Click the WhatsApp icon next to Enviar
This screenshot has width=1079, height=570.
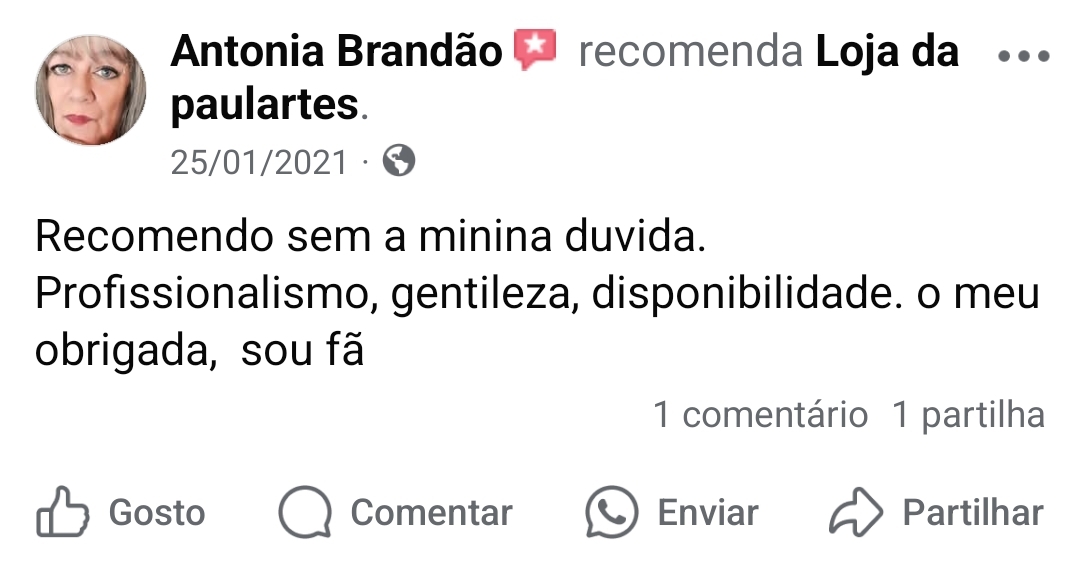tap(611, 513)
